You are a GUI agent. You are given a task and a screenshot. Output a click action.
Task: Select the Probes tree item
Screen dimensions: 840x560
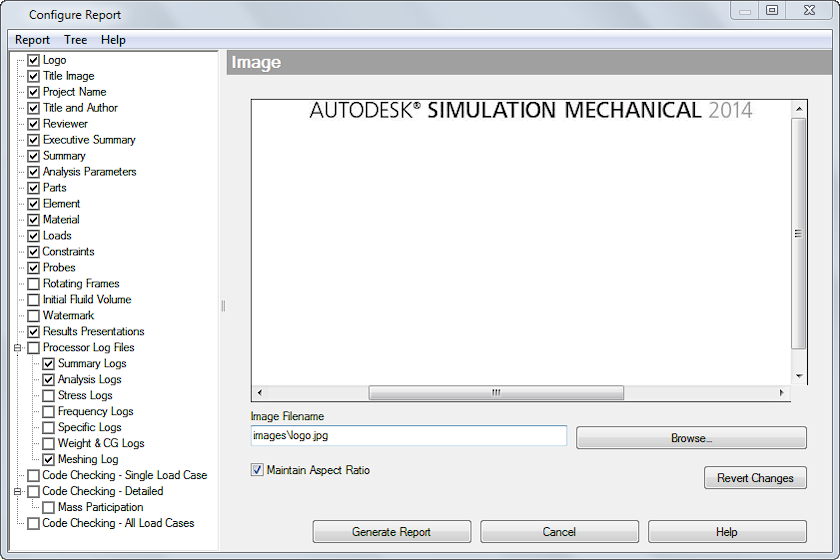point(59,267)
